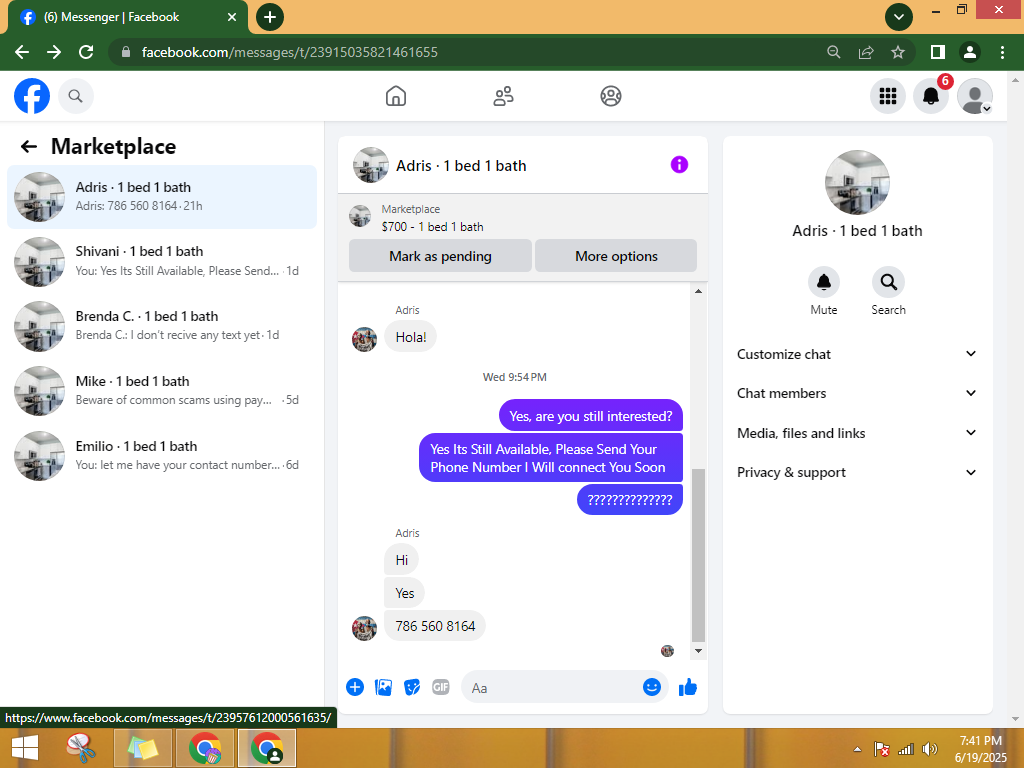
Task: Click message bubble 786 560 8164
Action: pos(435,626)
